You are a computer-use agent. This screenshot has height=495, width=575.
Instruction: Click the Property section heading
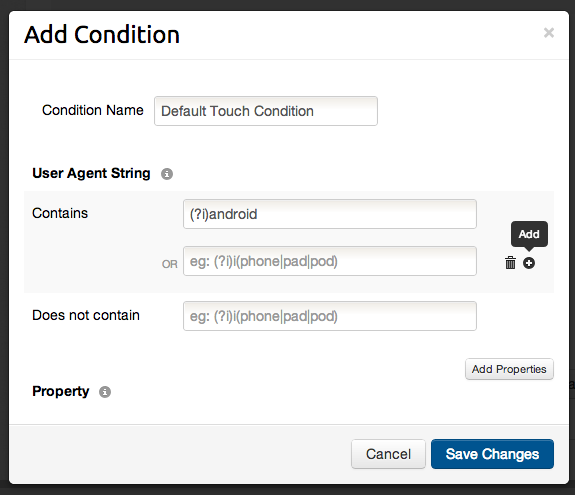click(x=61, y=391)
